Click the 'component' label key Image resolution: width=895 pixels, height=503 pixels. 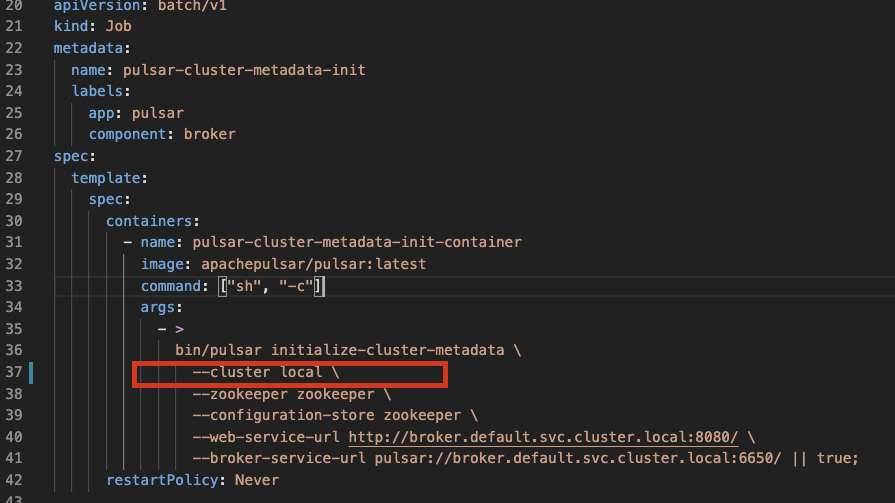tap(127, 134)
